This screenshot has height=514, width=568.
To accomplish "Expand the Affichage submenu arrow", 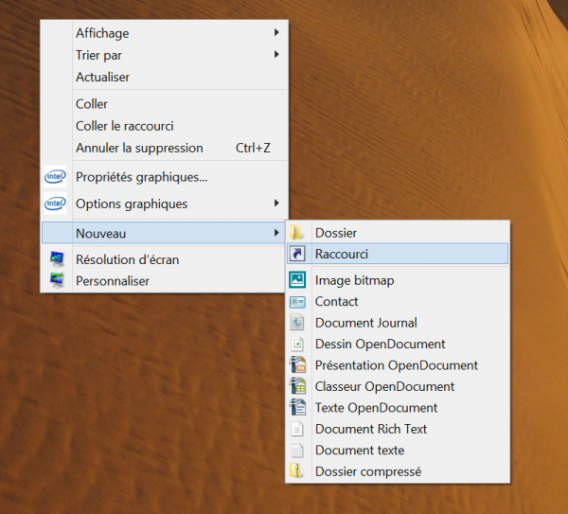I will click(x=276, y=32).
